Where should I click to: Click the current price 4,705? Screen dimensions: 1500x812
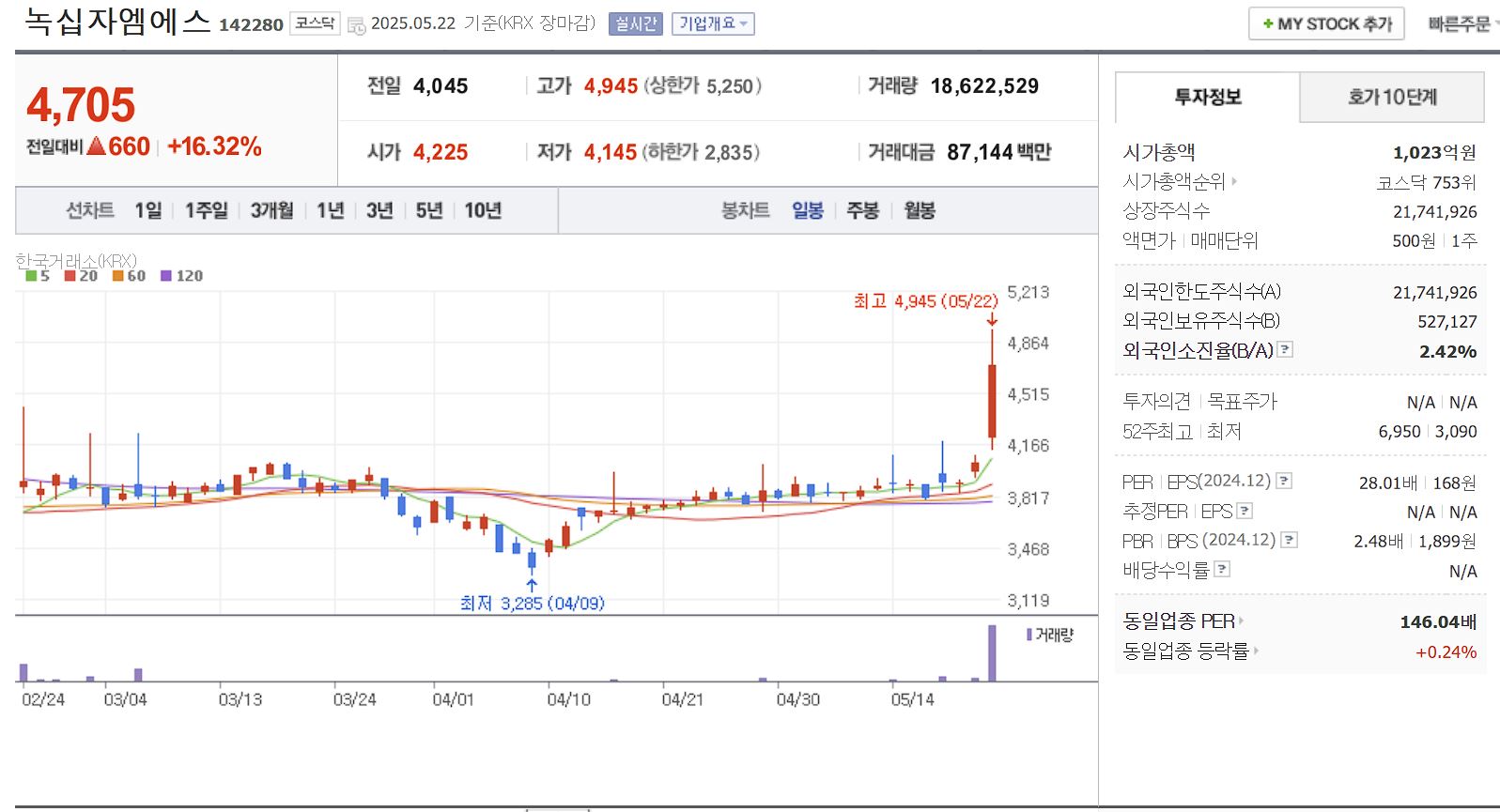(81, 104)
